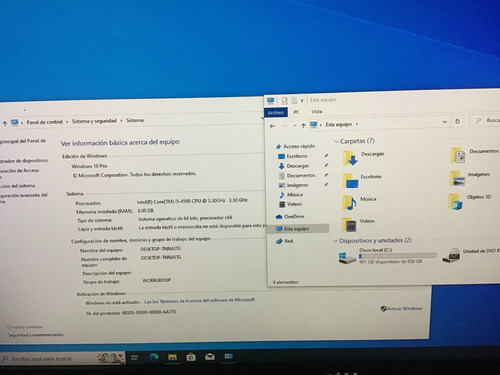500x375 pixels.
Task: Click the Windows 10 Pro edition text
Action: (89, 166)
